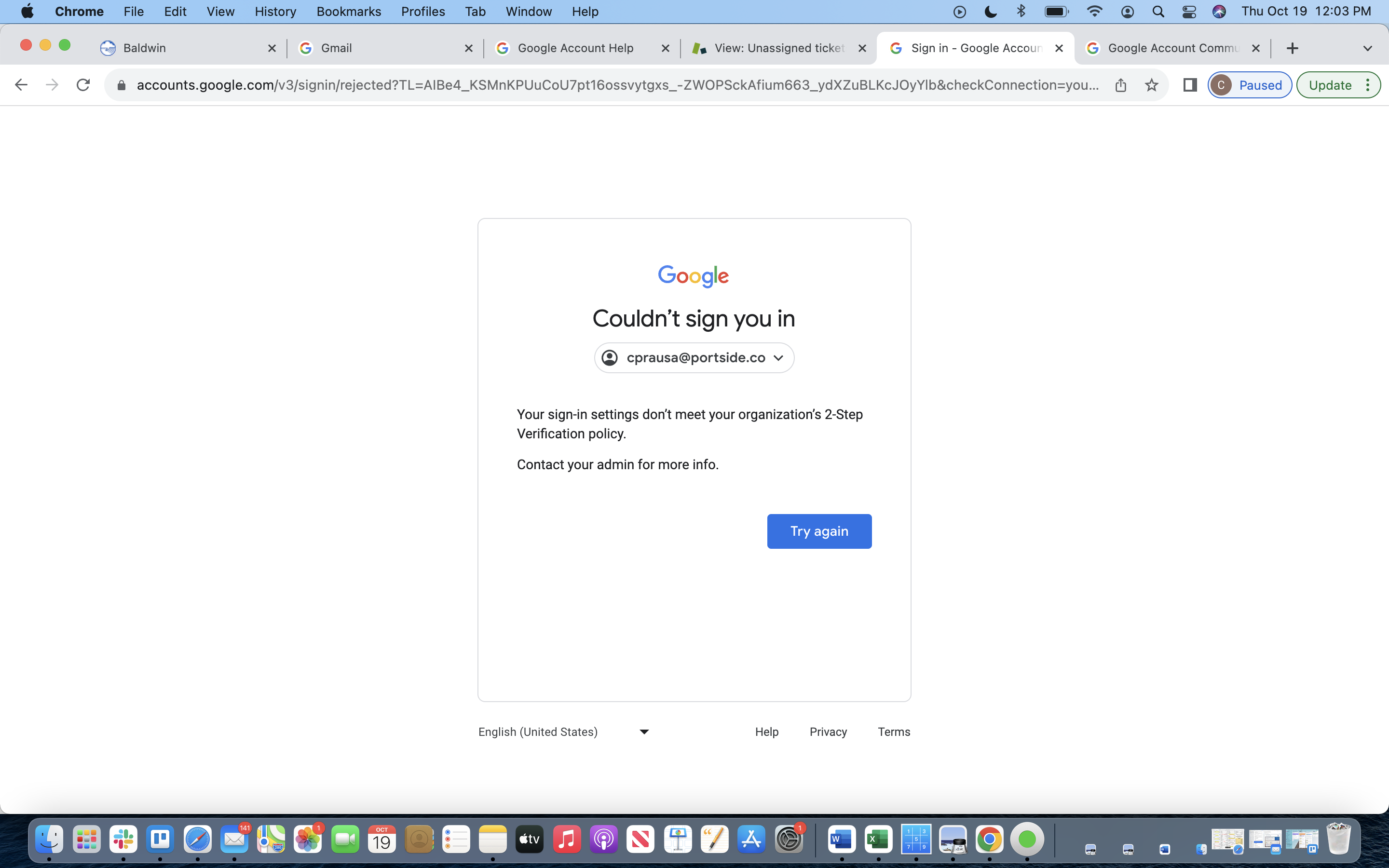Open Slack from the dock
This screenshot has width=1389, height=868.
click(123, 840)
